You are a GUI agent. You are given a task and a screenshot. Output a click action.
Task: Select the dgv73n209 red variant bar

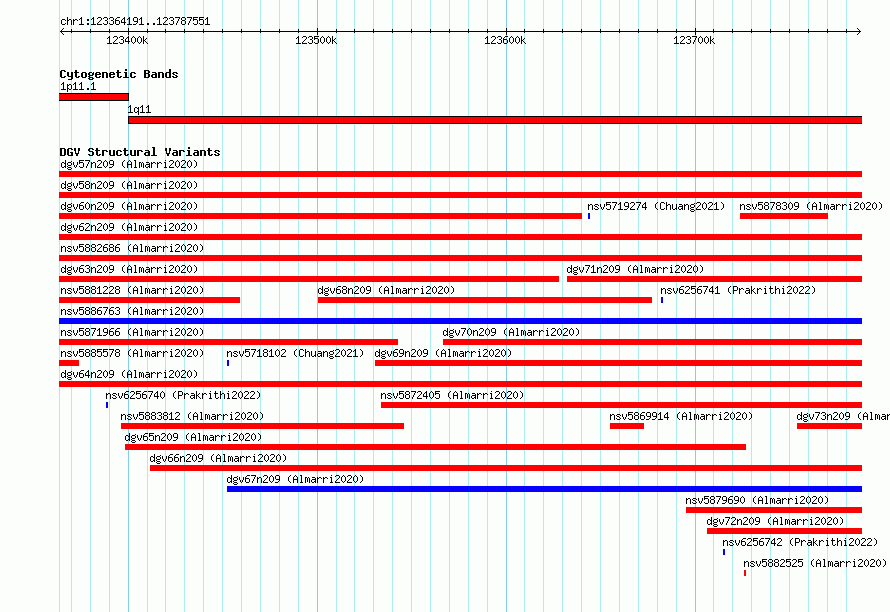pos(829,426)
